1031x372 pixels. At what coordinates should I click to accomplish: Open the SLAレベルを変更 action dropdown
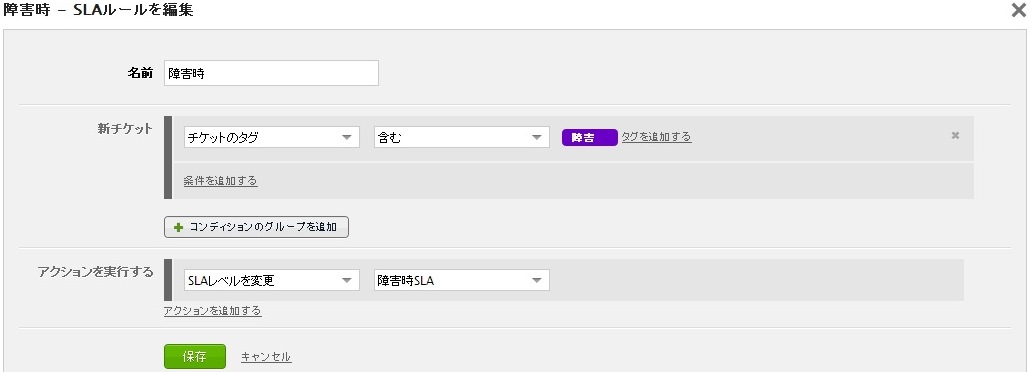pos(272,280)
